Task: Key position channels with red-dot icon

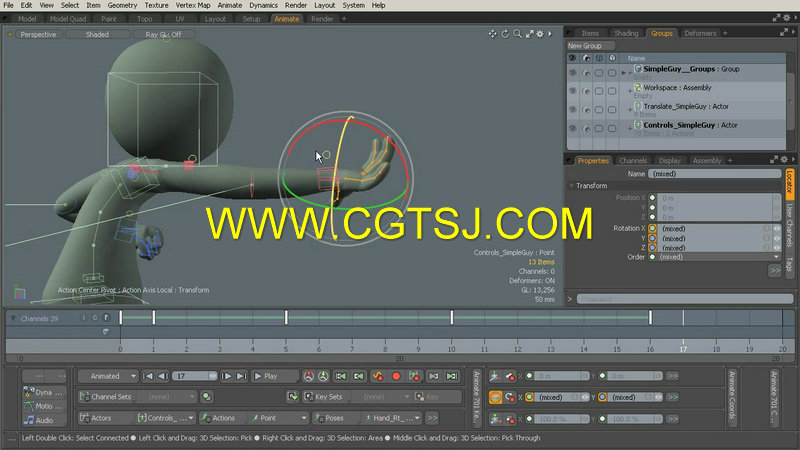Action: (x=510, y=376)
